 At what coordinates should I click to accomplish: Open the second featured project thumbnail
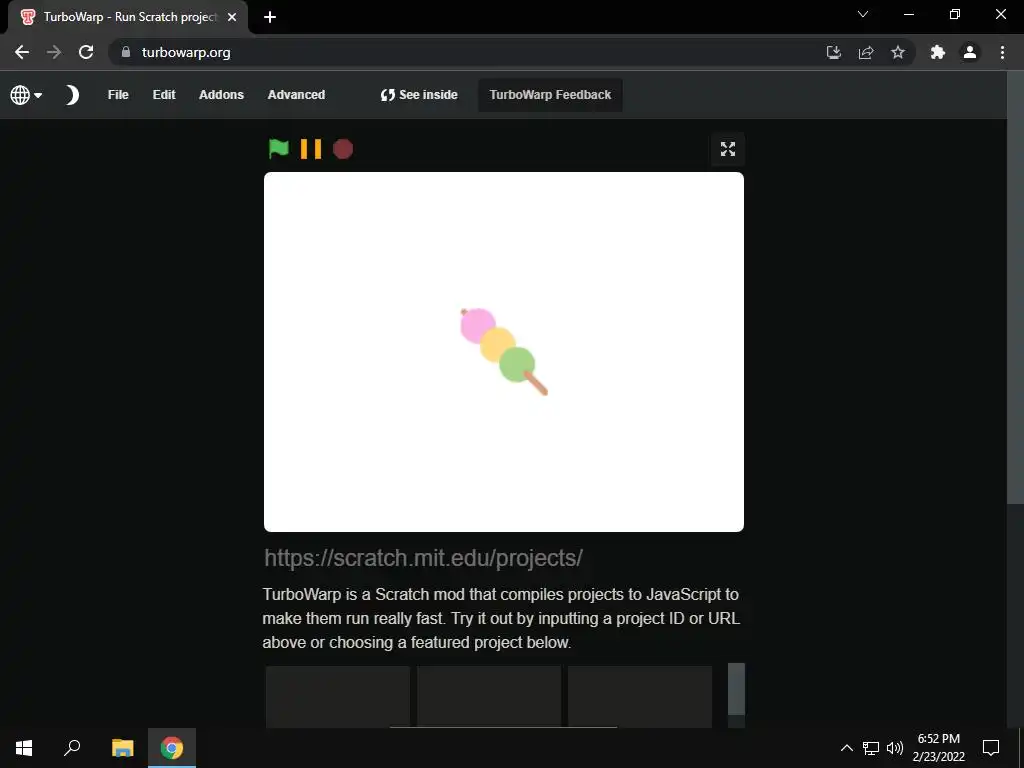pyautogui.click(x=488, y=696)
